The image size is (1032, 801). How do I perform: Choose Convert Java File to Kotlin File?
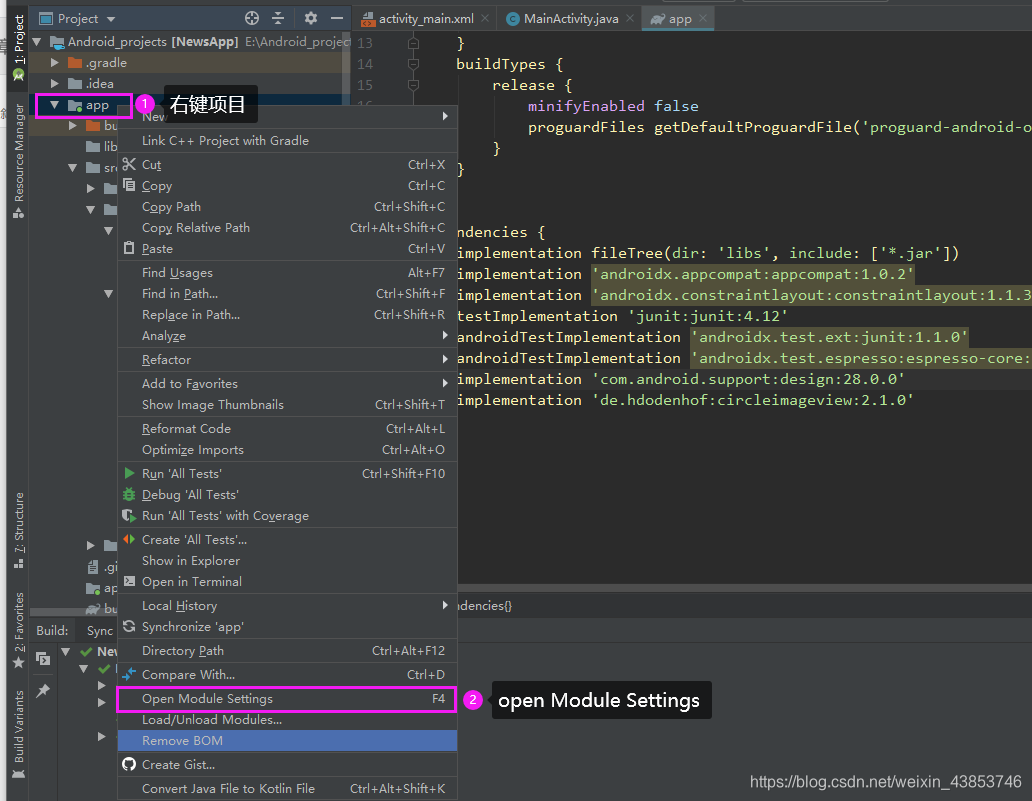click(x=287, y=788)
